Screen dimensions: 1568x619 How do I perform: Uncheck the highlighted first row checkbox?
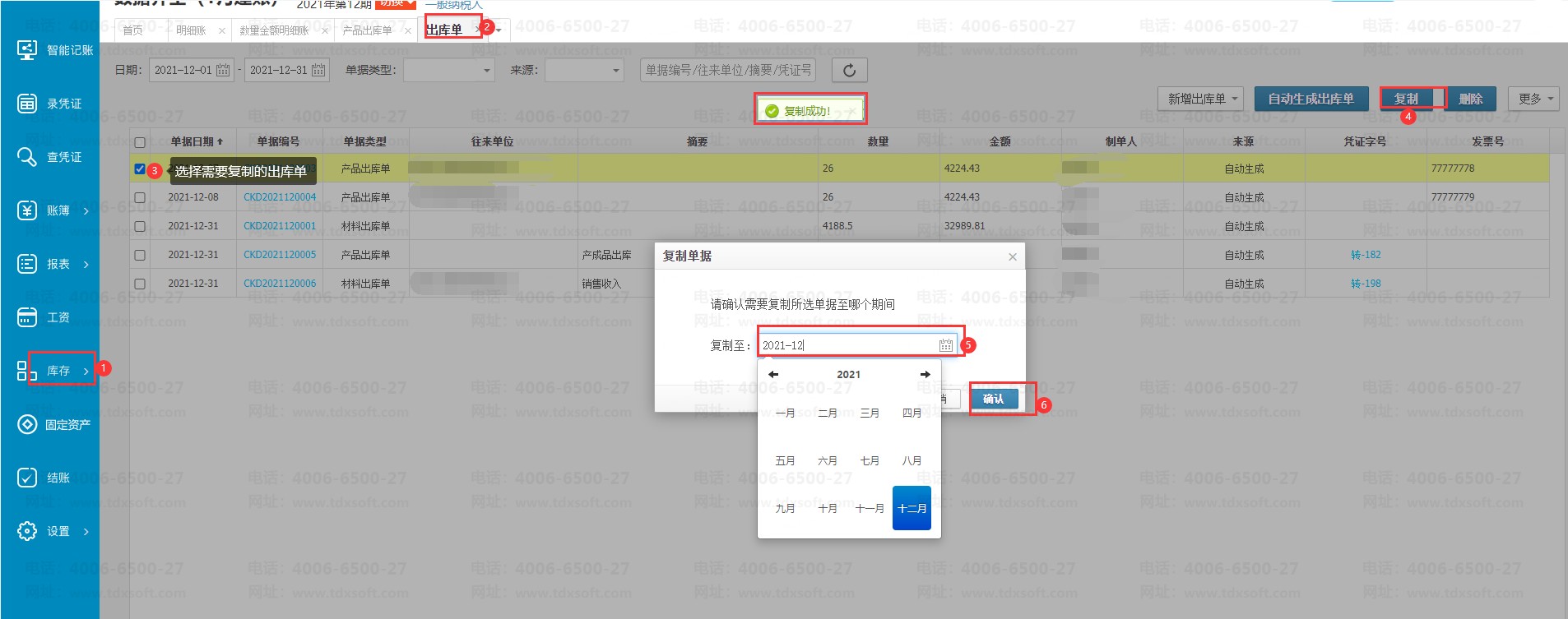click(140, 169)
